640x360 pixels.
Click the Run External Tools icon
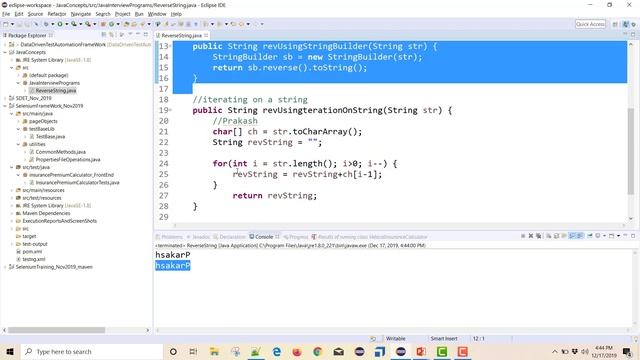[88, 24]
